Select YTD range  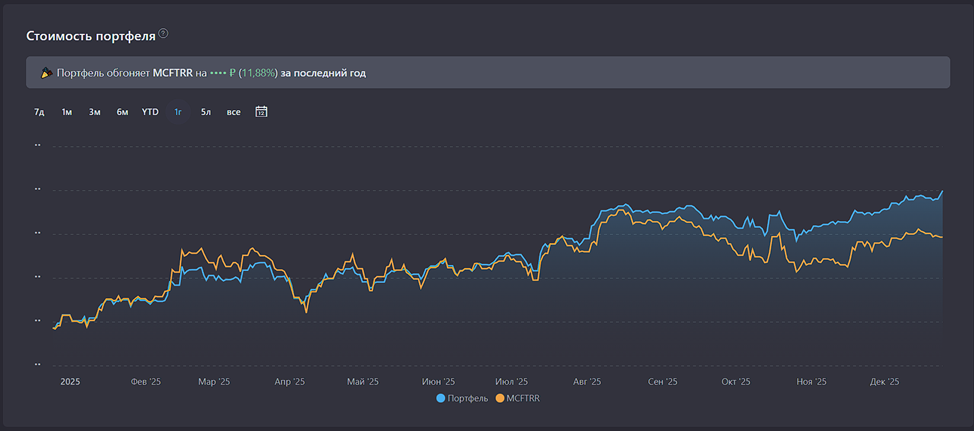point(150,112)
